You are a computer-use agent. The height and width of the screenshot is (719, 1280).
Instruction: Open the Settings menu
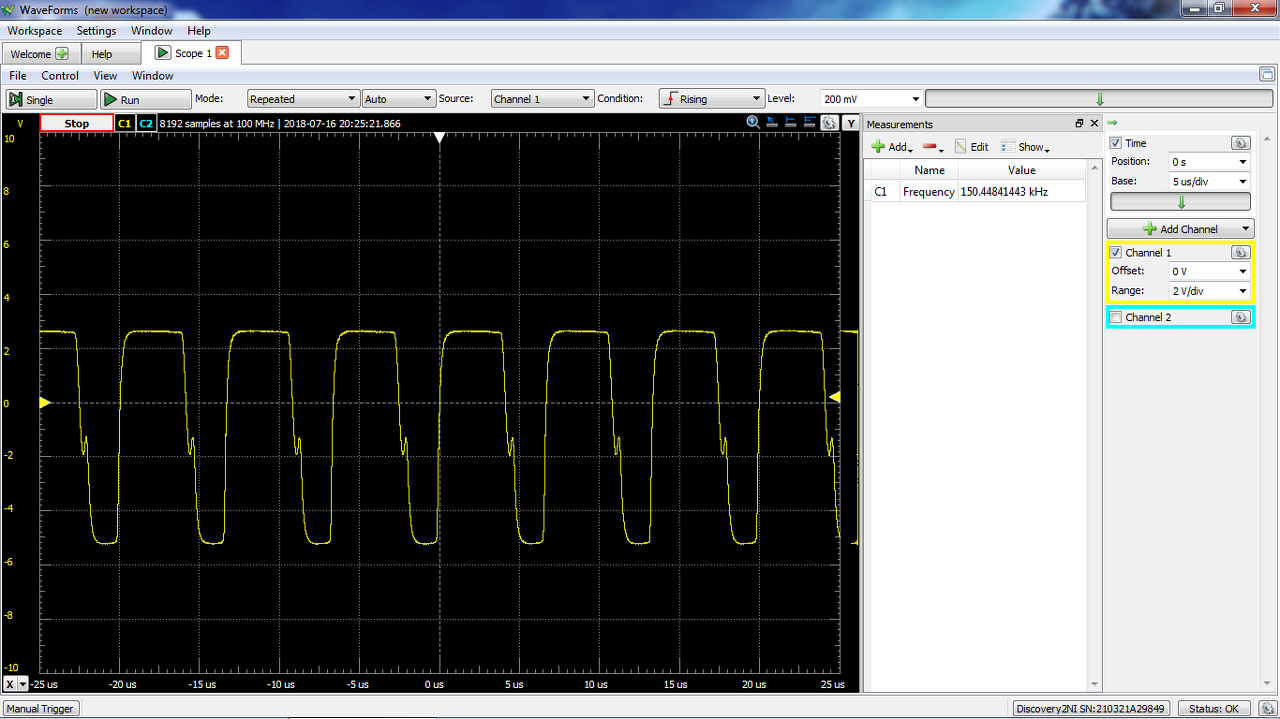[x=96, y=31]
